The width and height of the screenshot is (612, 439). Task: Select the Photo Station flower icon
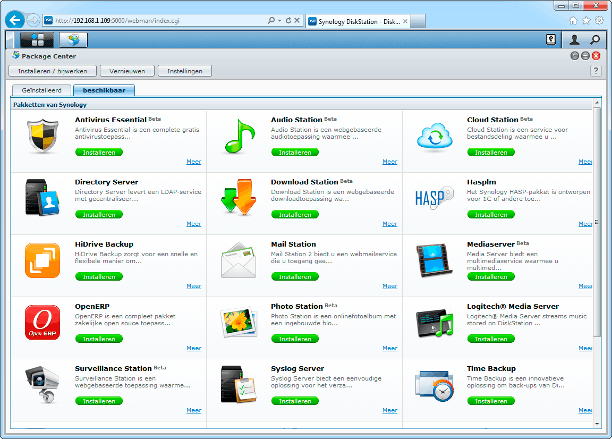tap(238, 322)
